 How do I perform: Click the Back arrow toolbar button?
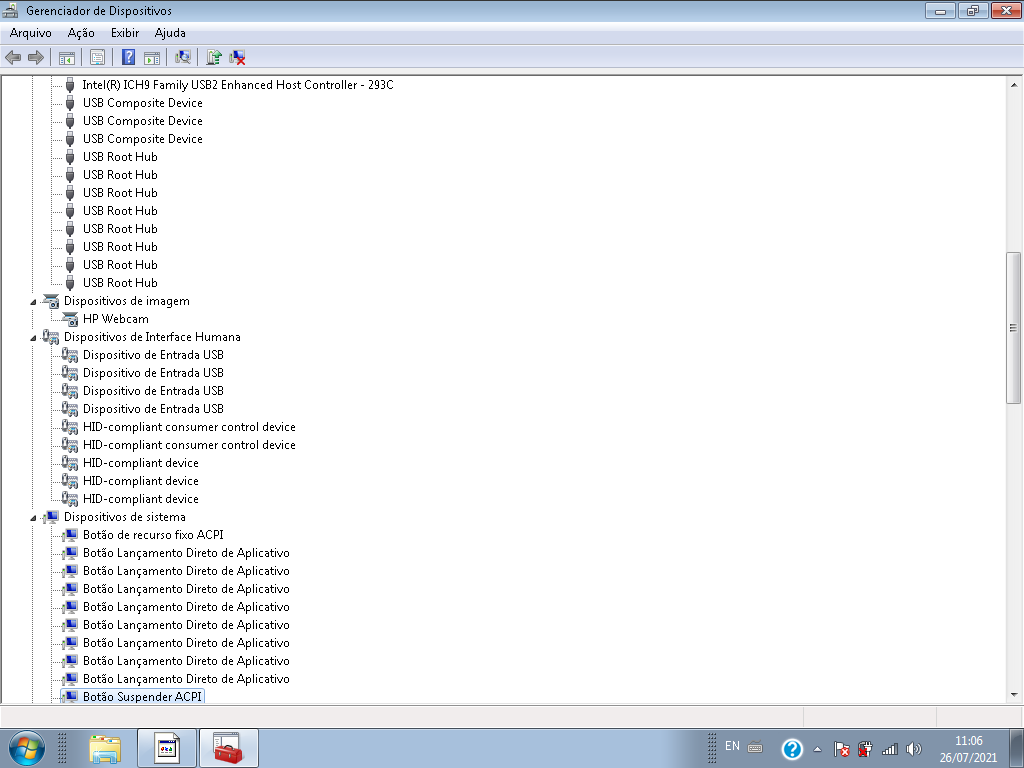point(13,57)
